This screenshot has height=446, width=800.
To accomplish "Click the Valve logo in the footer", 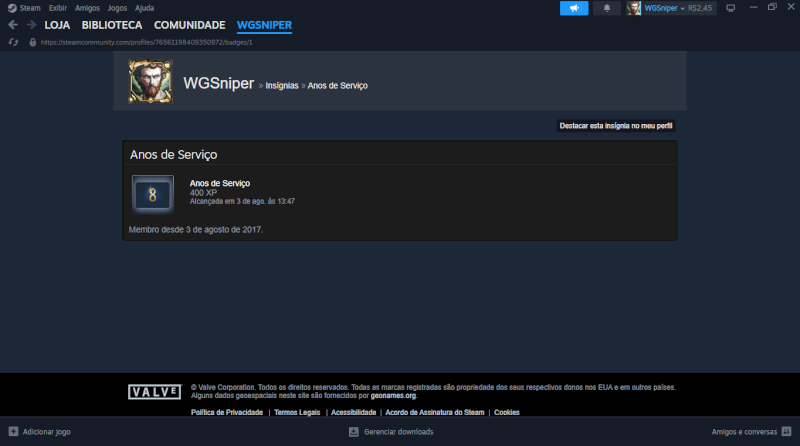I will tap(154, 391).
